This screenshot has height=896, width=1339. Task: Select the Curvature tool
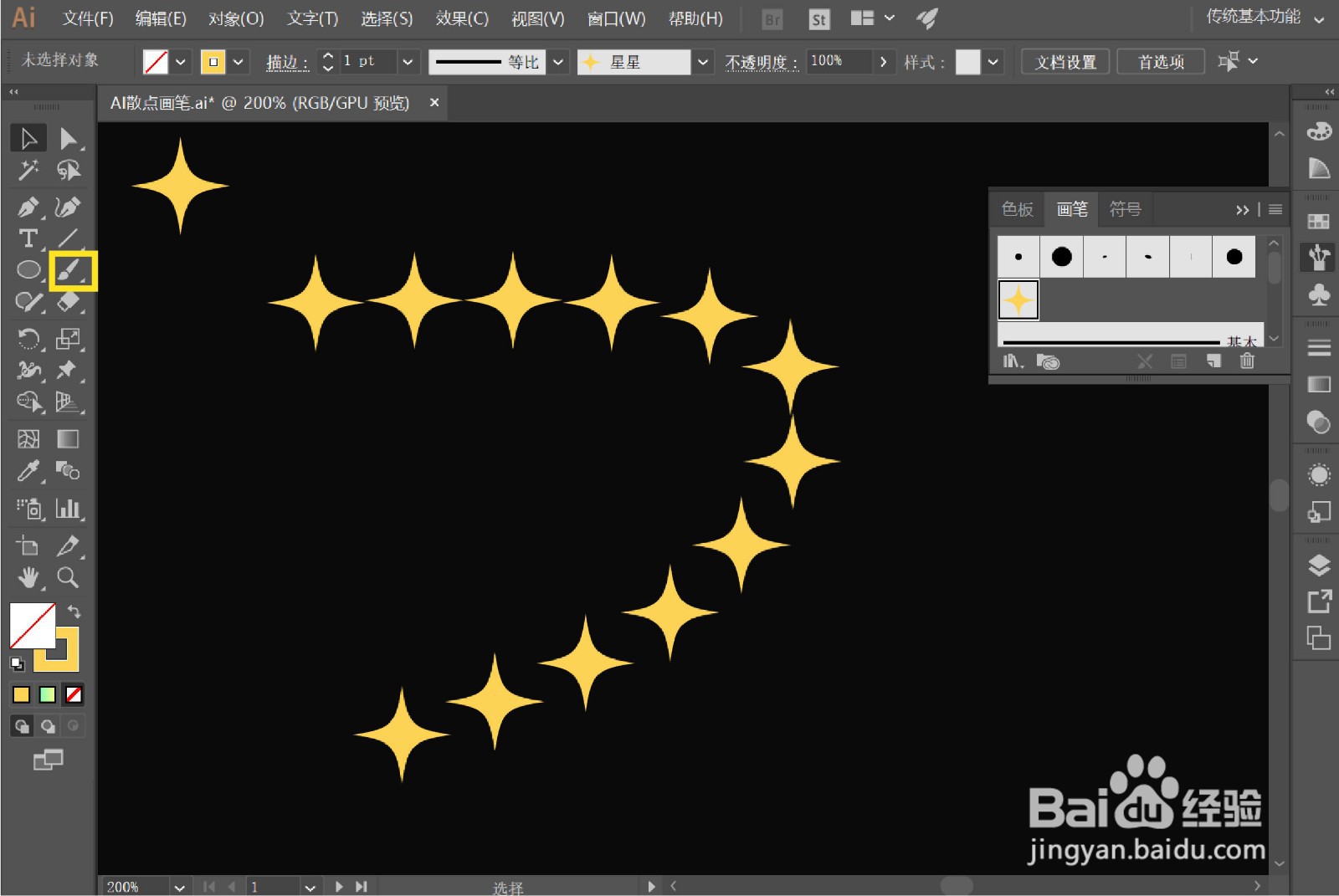[68, 207]
